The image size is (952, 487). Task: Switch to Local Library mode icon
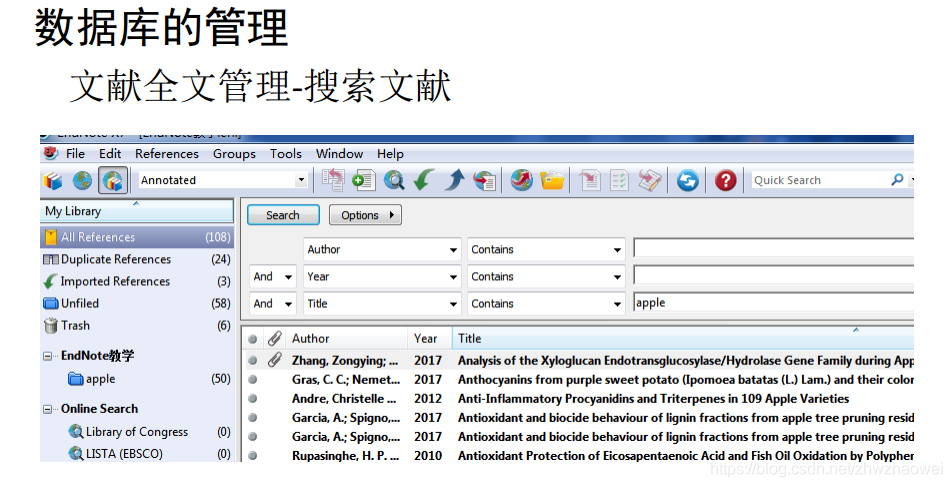point(53,180)
